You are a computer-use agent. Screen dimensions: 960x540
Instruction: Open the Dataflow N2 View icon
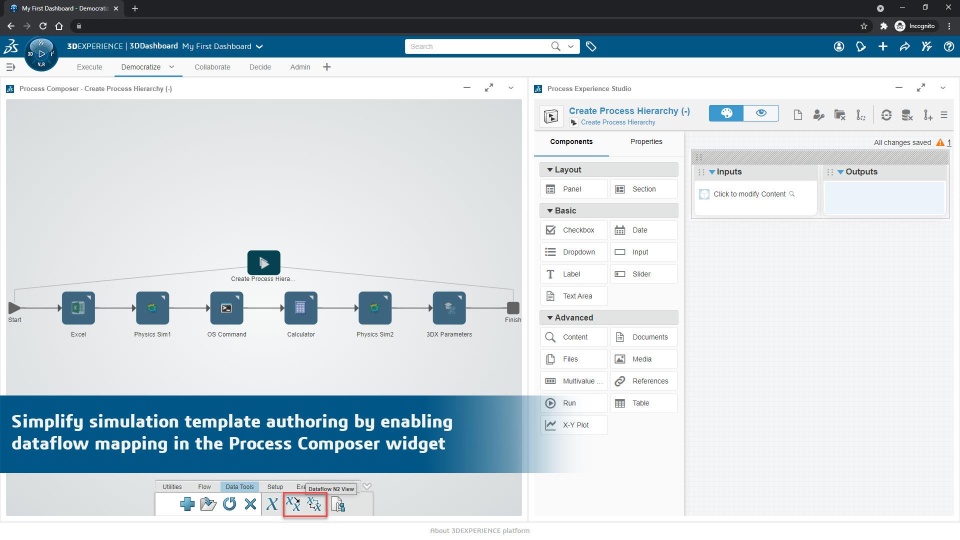(314, 504)
